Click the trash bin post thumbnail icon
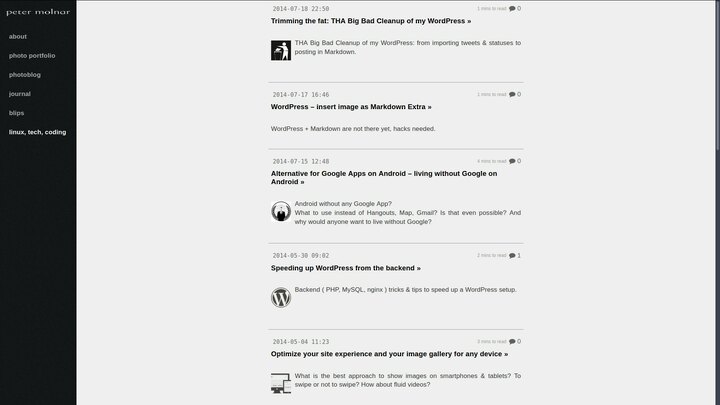This screenshot has height=405, width=720. 281,51
